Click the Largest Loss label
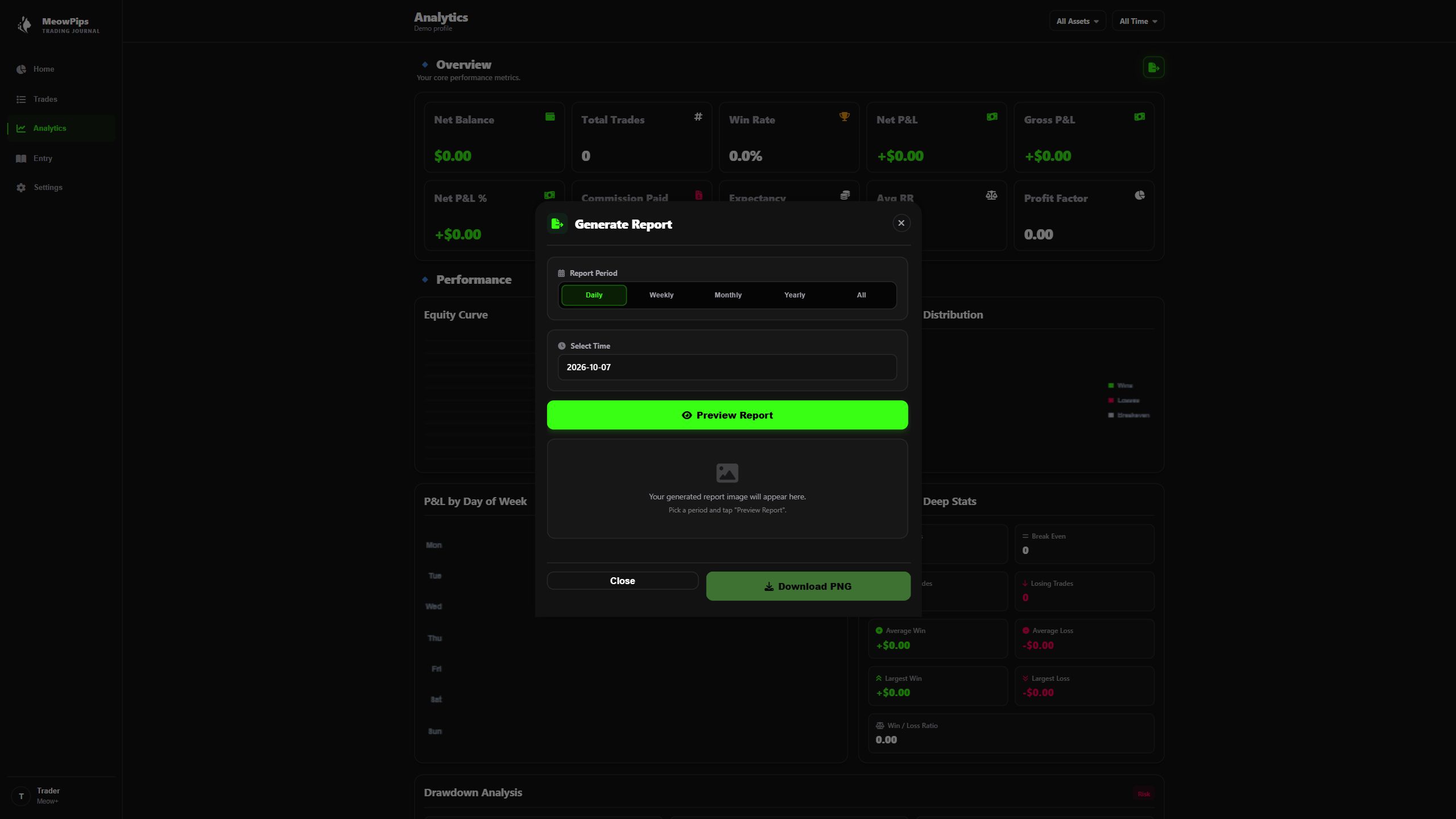The image size is (1456, 819). click(x=1050, y=679)
